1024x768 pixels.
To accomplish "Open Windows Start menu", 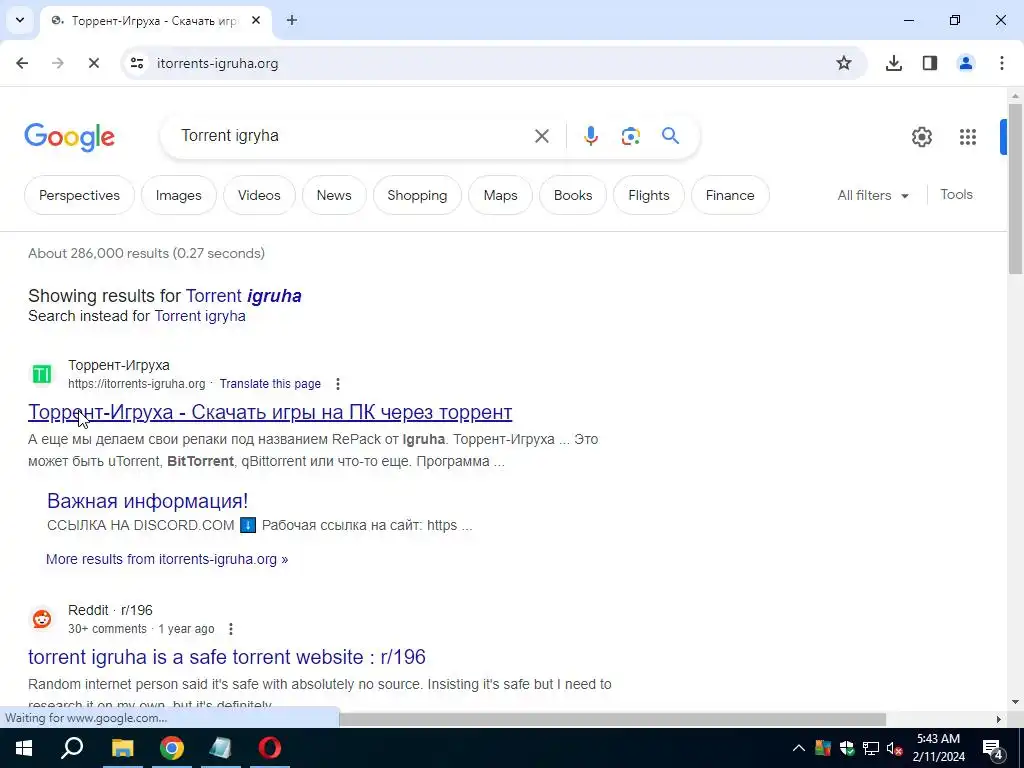I will (24, 748).
